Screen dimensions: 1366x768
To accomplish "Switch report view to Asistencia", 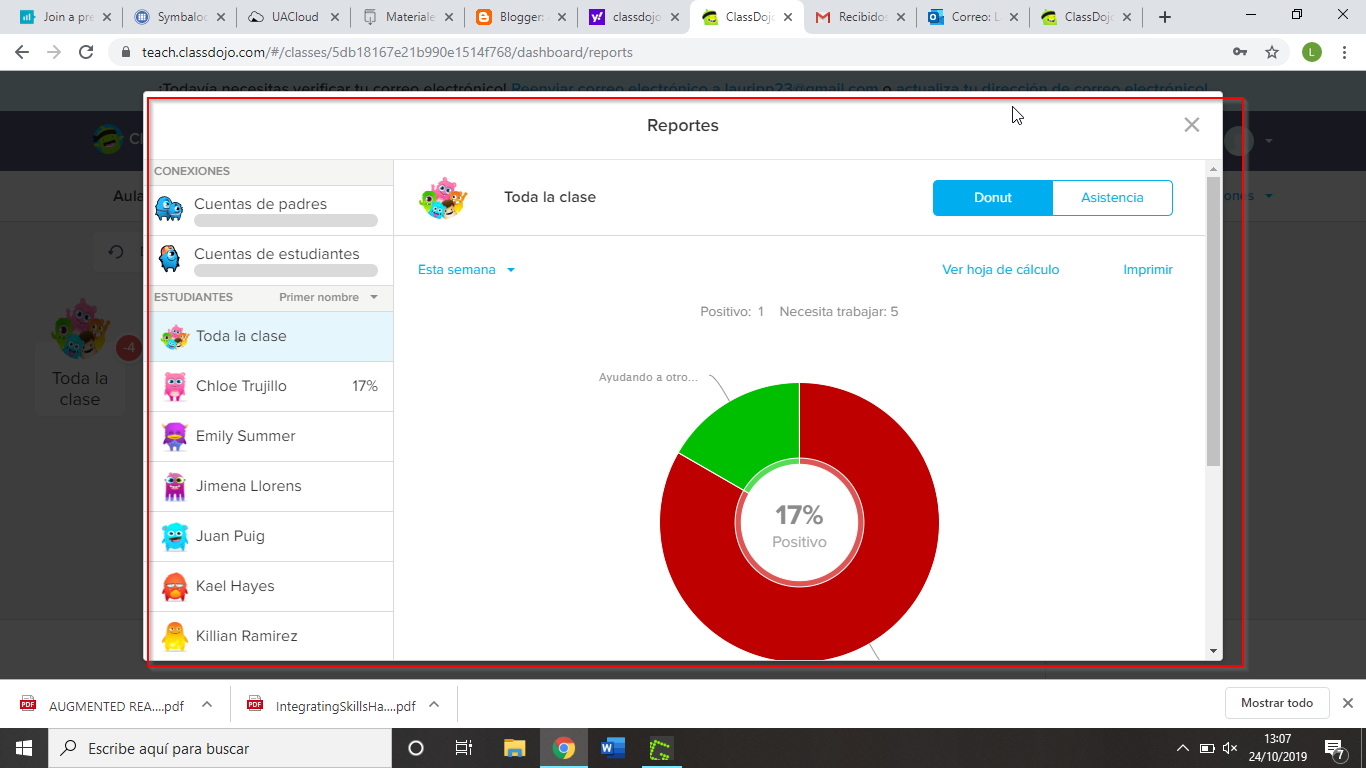I will [1112, 197].
